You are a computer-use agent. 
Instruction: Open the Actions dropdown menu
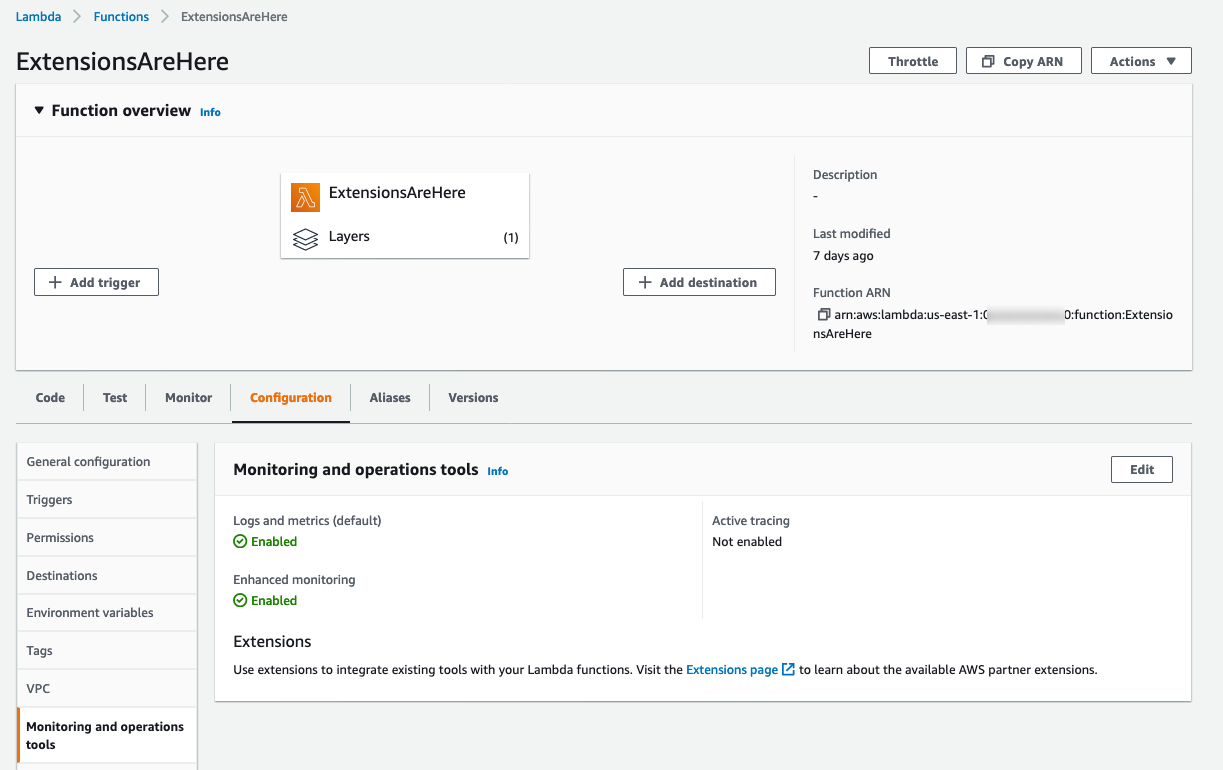(x=1141, y=61)
